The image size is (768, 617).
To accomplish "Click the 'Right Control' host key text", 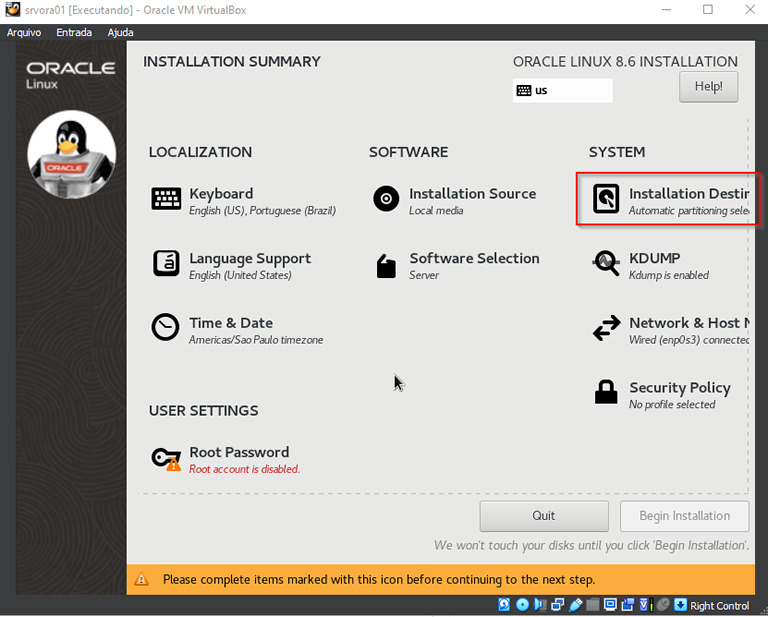I will [x=720, y=606].
